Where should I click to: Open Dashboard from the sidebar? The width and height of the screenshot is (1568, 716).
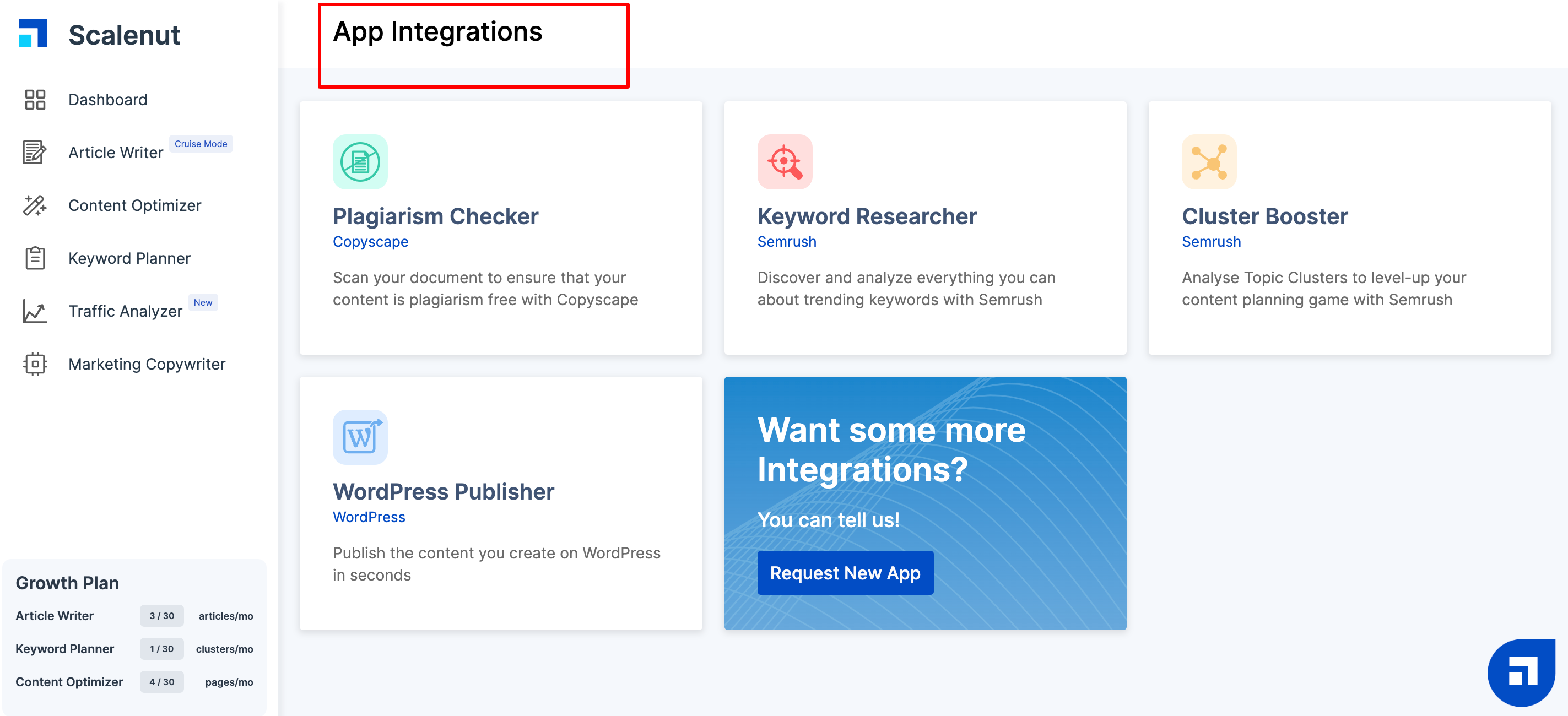108,100
